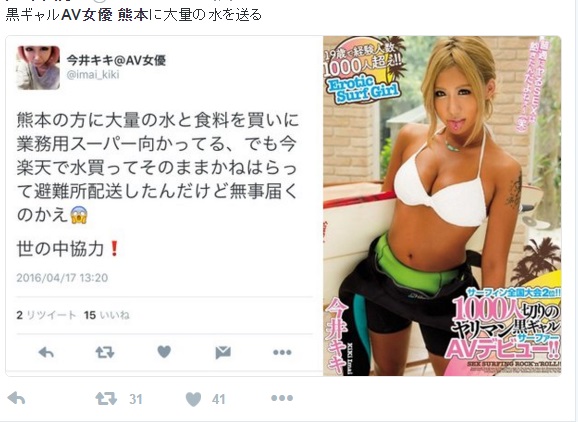Open the three-dot more menu inside the embedded tweet
The width and height of the screenshot is (578, 422).
[282, 353]
